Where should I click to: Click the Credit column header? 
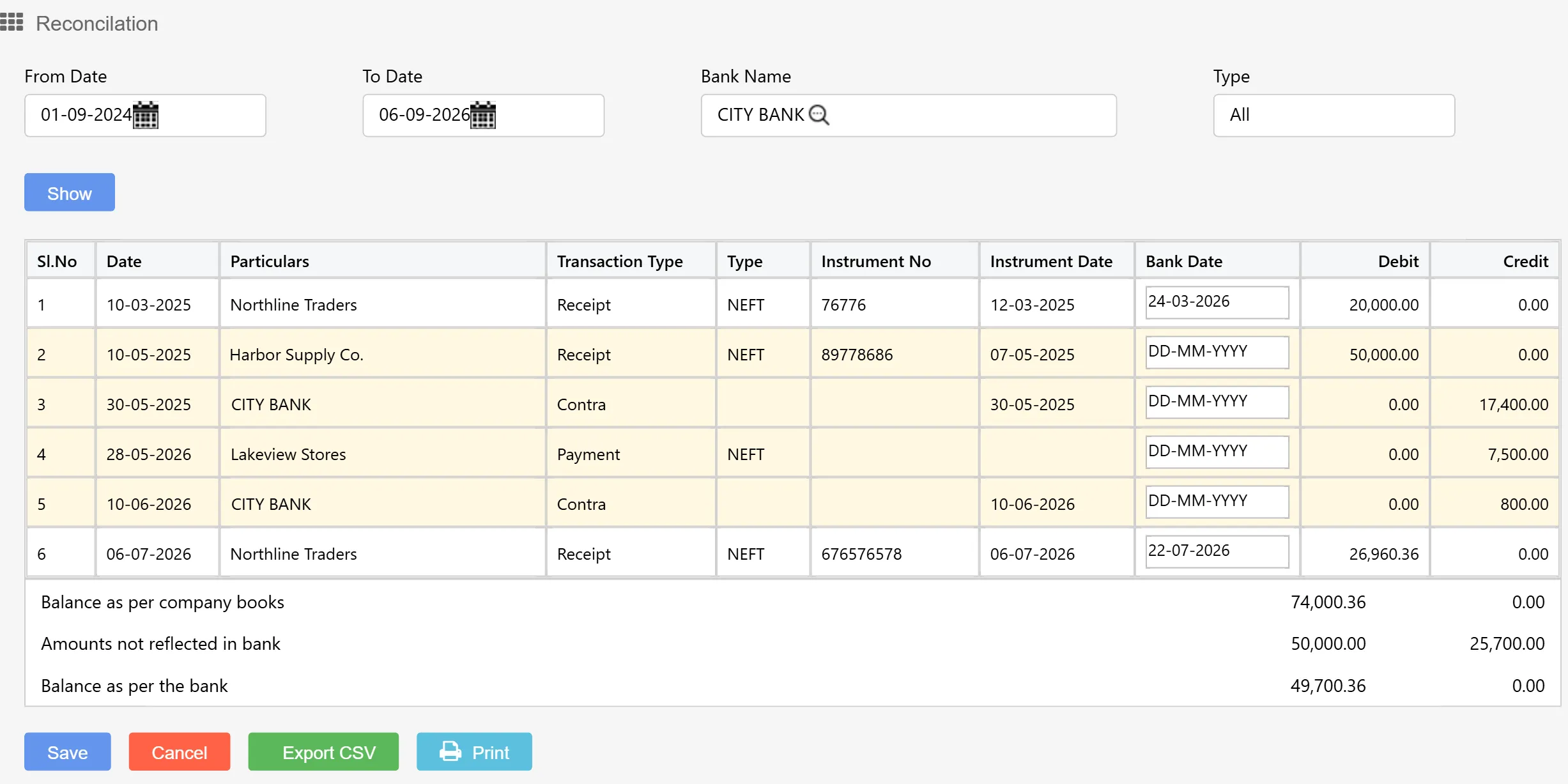1495,261
